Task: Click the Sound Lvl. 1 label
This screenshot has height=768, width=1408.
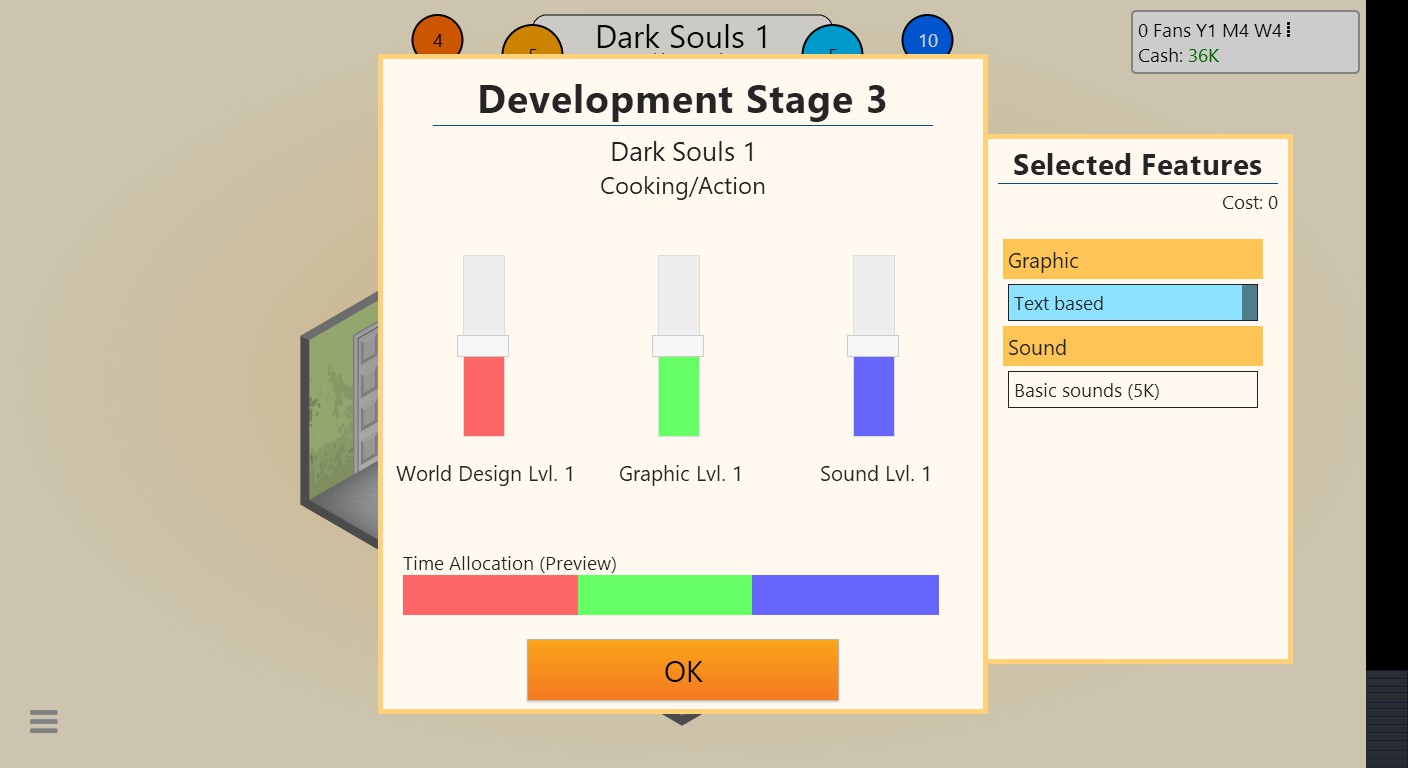Action: [x=876, y=474]
